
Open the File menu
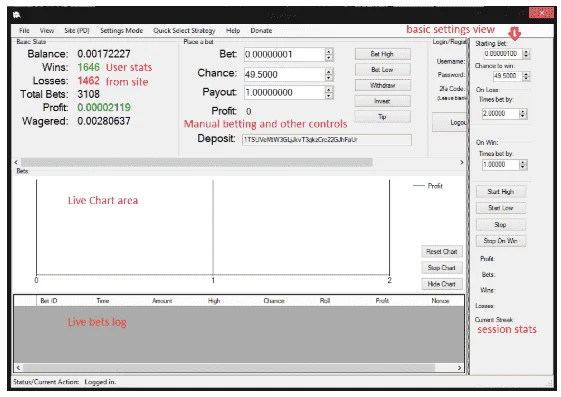[24, 31]
